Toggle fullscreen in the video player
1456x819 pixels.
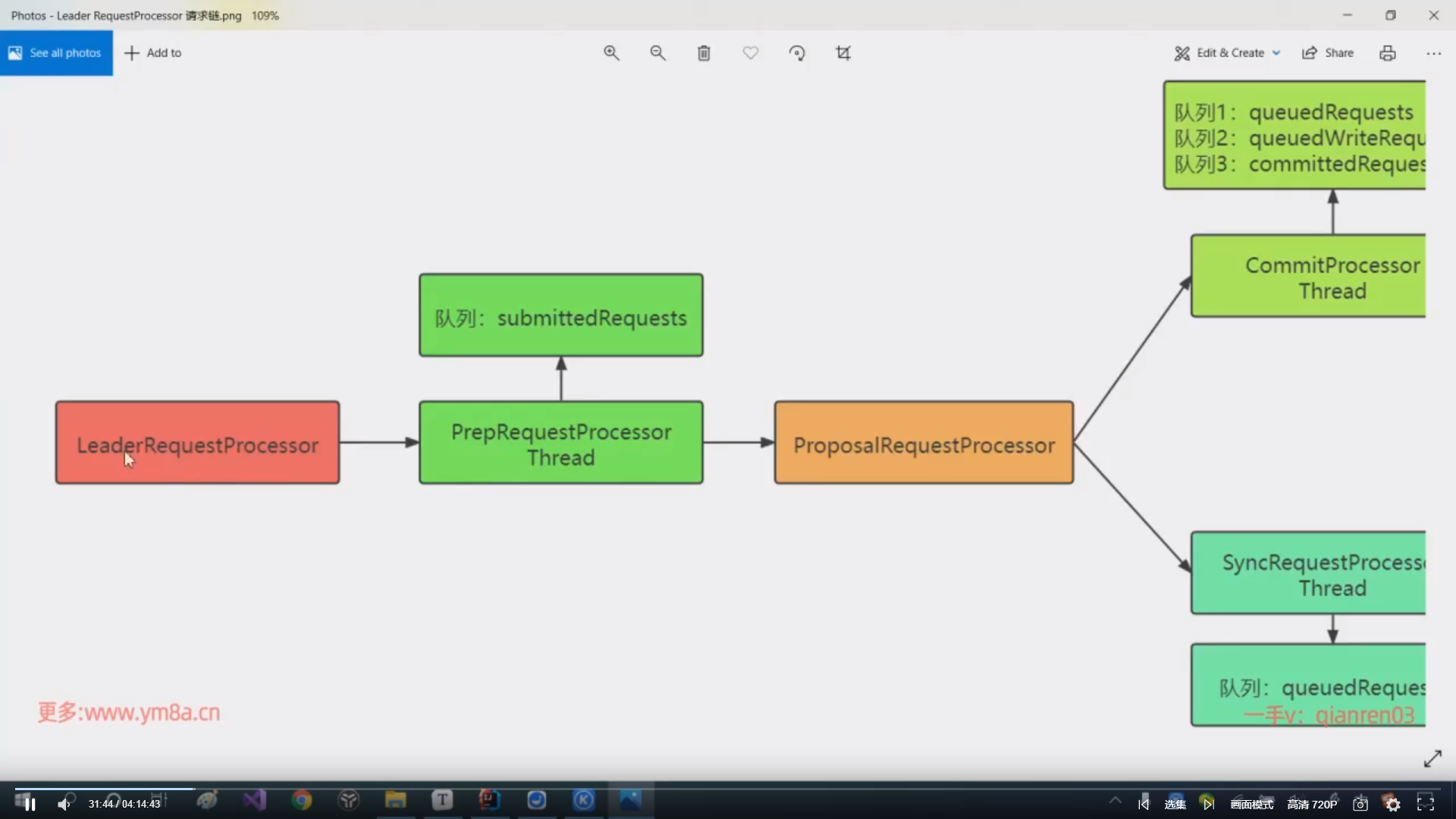coord(1426,804)
